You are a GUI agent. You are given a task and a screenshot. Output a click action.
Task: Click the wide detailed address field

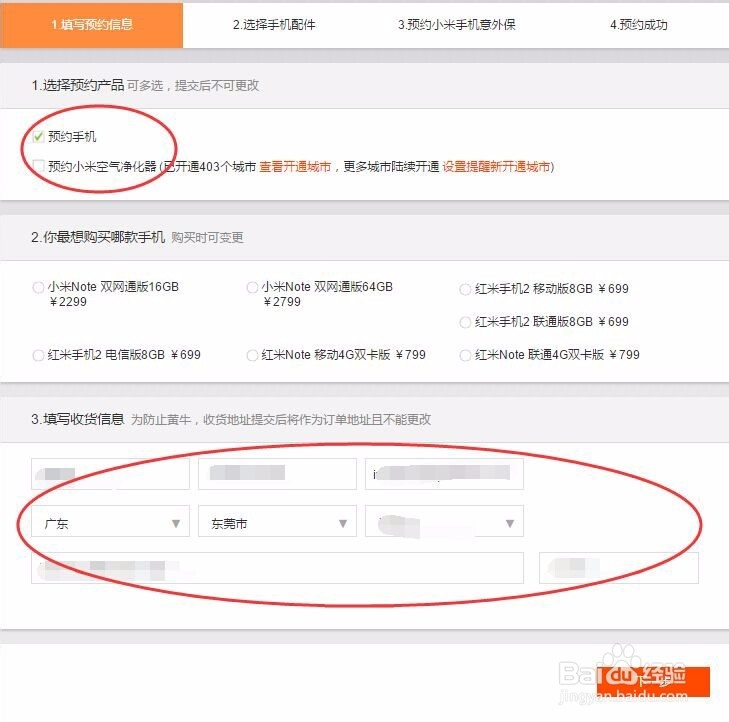[277, 568]
